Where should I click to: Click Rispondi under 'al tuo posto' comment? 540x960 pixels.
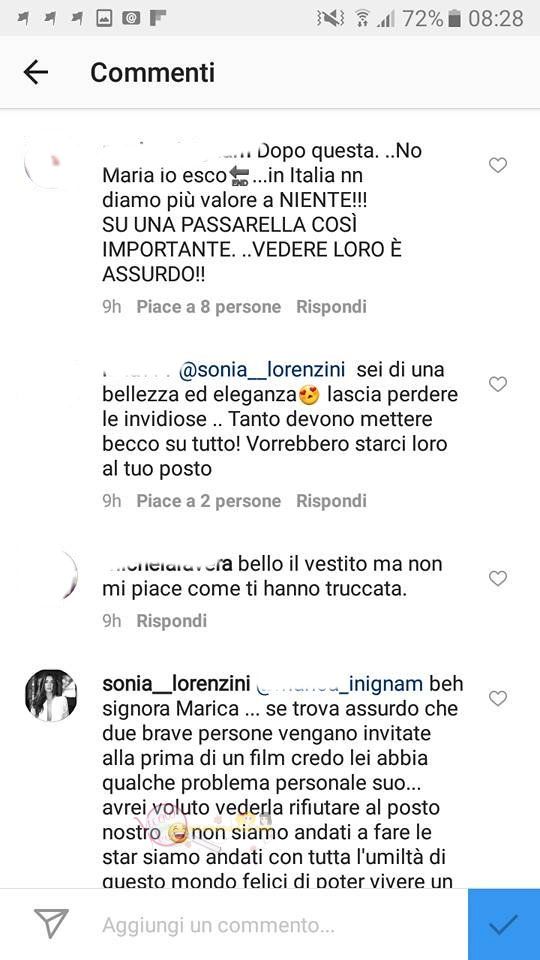click(x=331, y=501)
